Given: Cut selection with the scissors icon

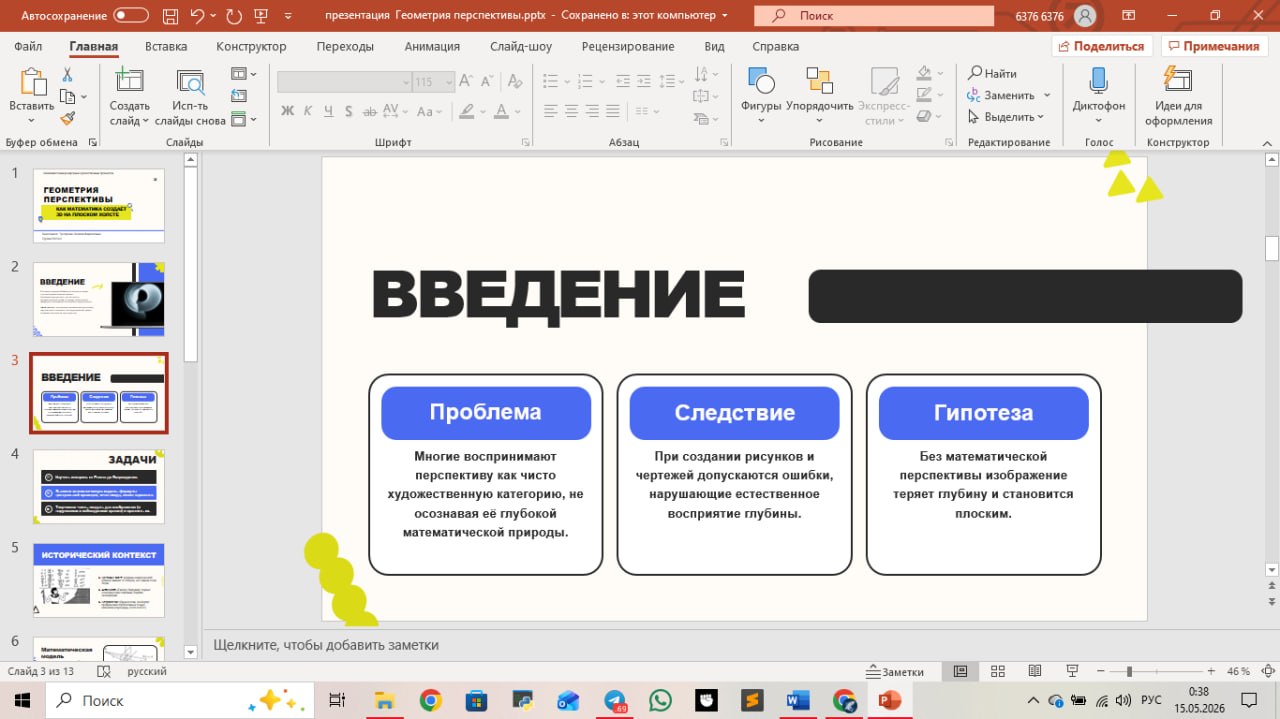Looking at the screenshot, I should point(67,75).
